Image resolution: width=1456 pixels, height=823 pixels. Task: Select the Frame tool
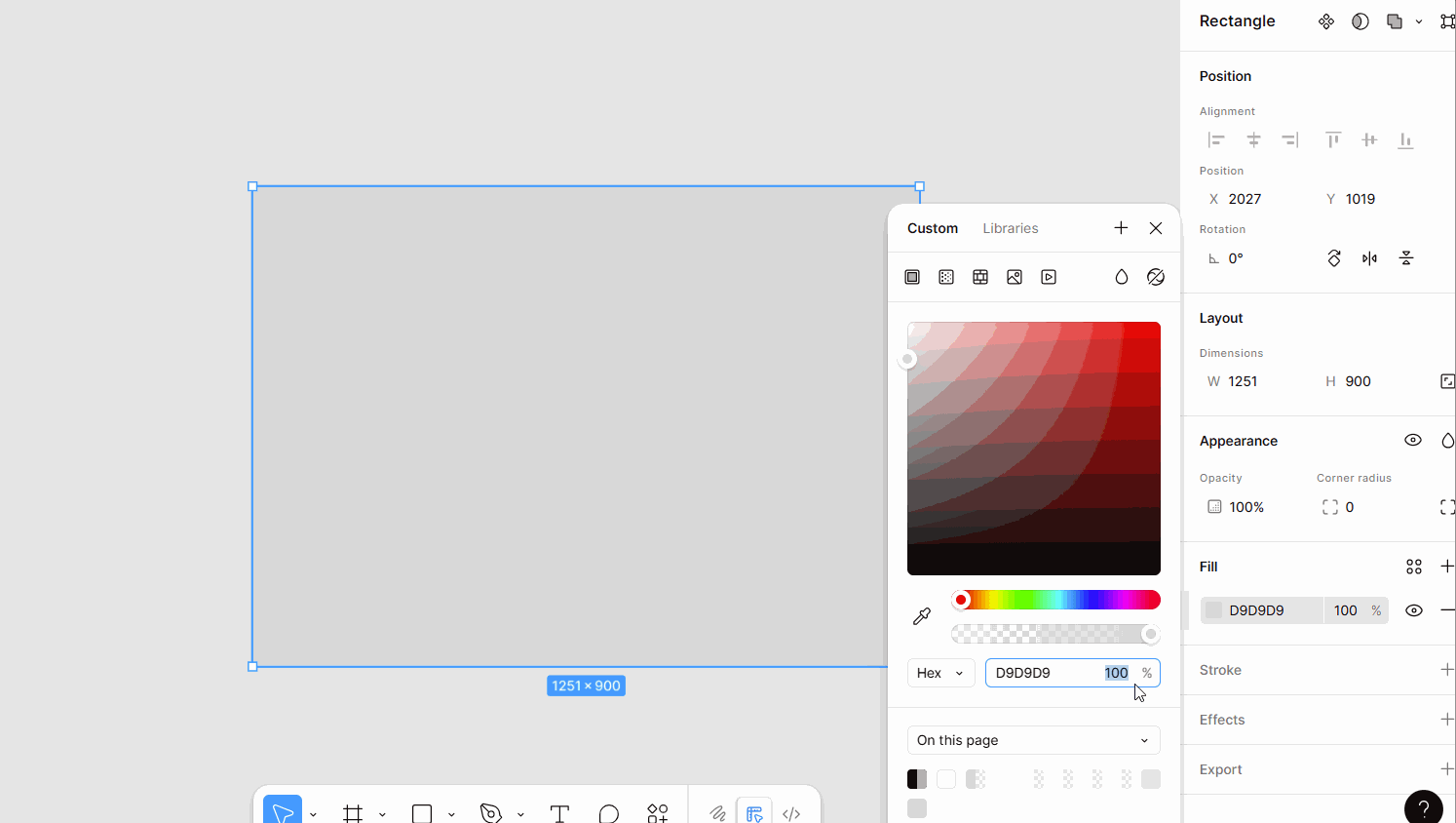[x=353, y=812]
